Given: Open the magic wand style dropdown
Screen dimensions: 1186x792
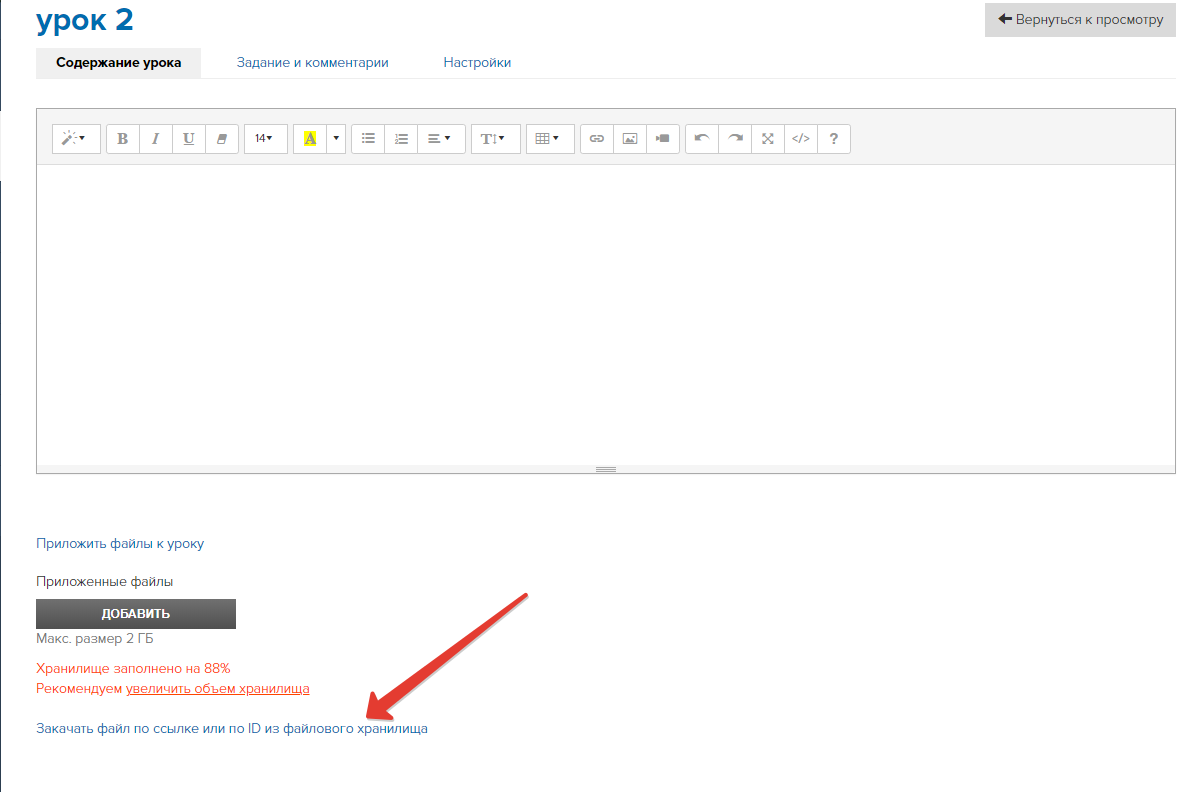Looking at the screenshot, I should [75, 139].
